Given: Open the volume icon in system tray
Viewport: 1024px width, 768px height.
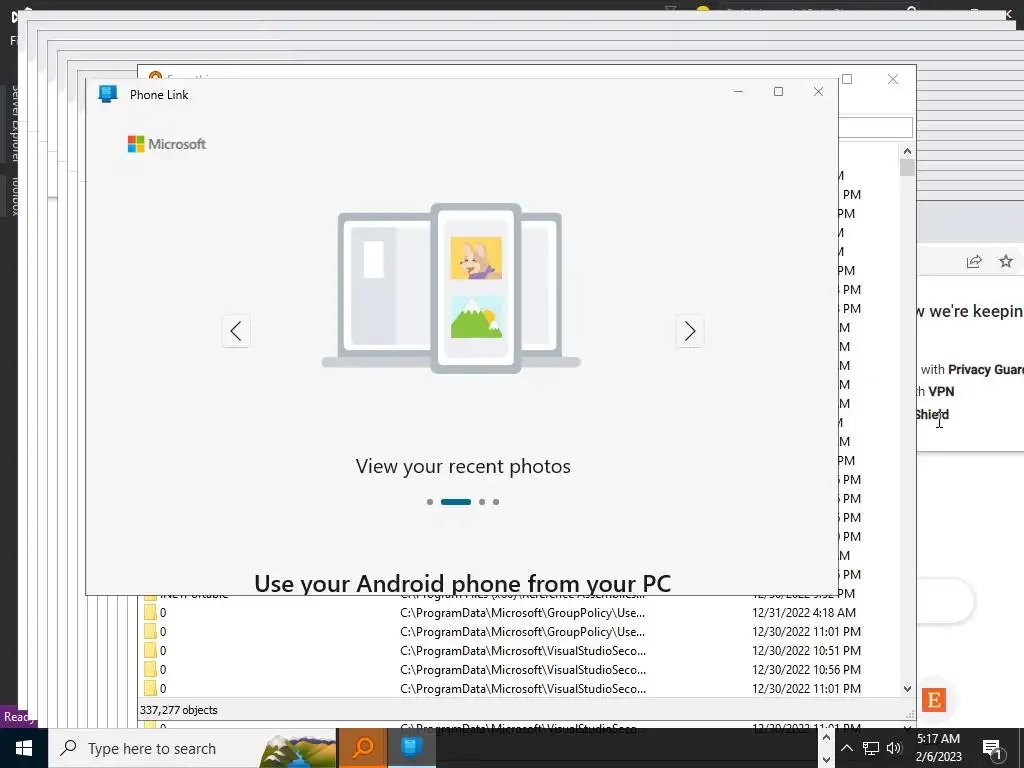Looking at the screenshot, I should [x=894, y=748].
